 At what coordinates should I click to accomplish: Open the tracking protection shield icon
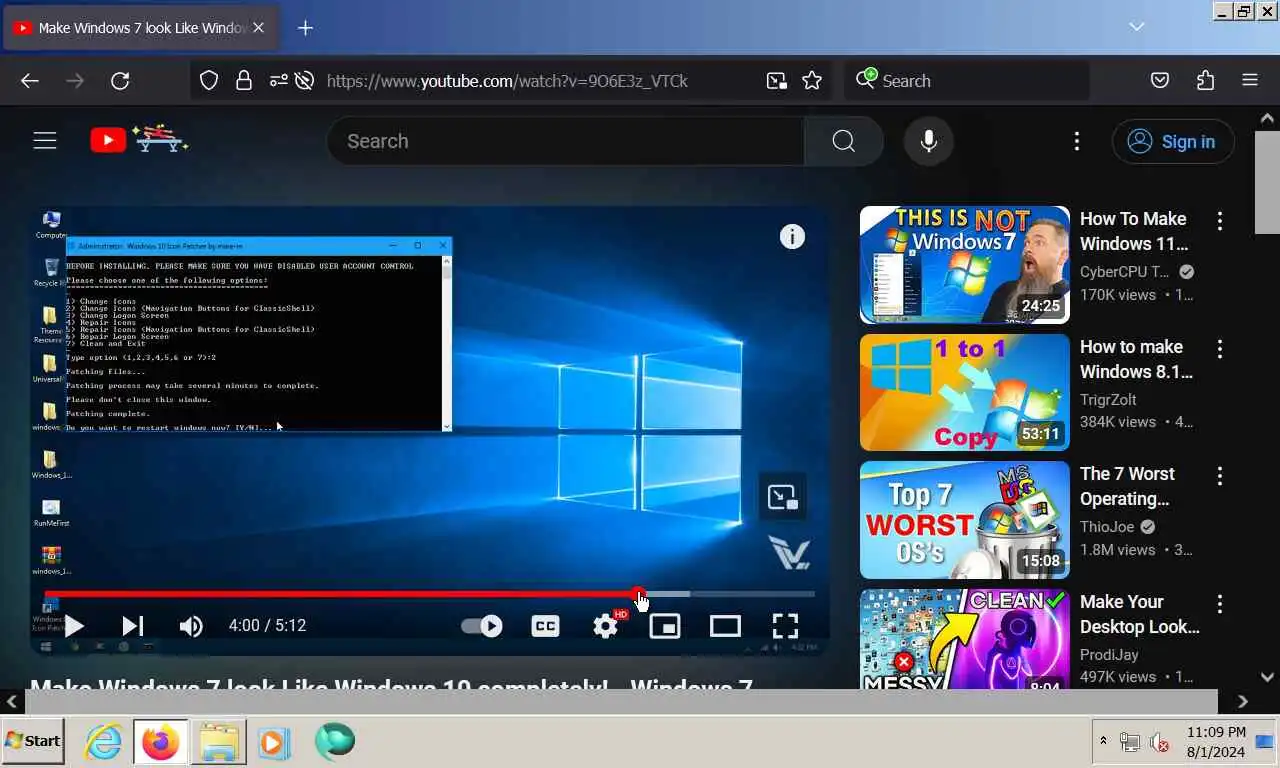point(209,81)
